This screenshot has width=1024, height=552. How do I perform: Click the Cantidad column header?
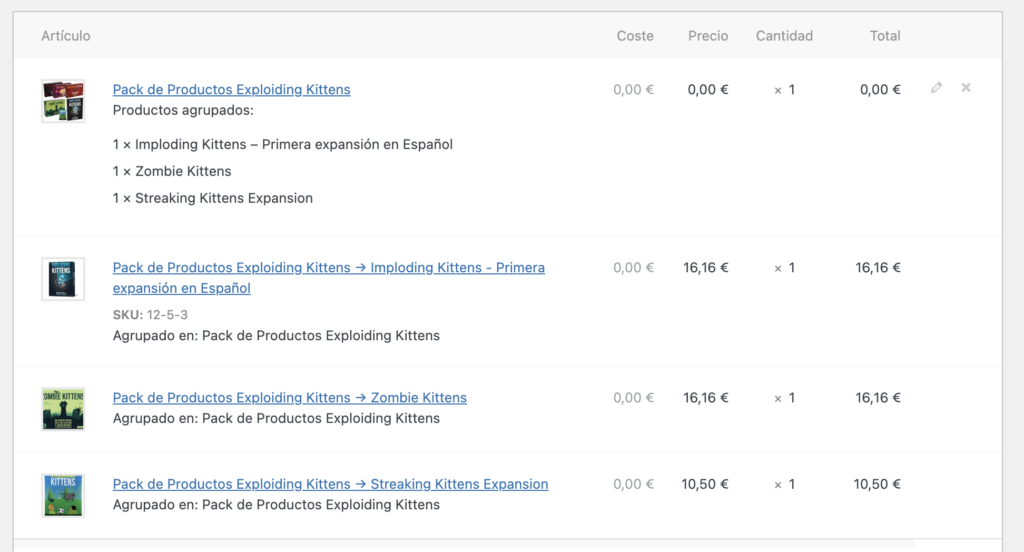coord(784,36)
